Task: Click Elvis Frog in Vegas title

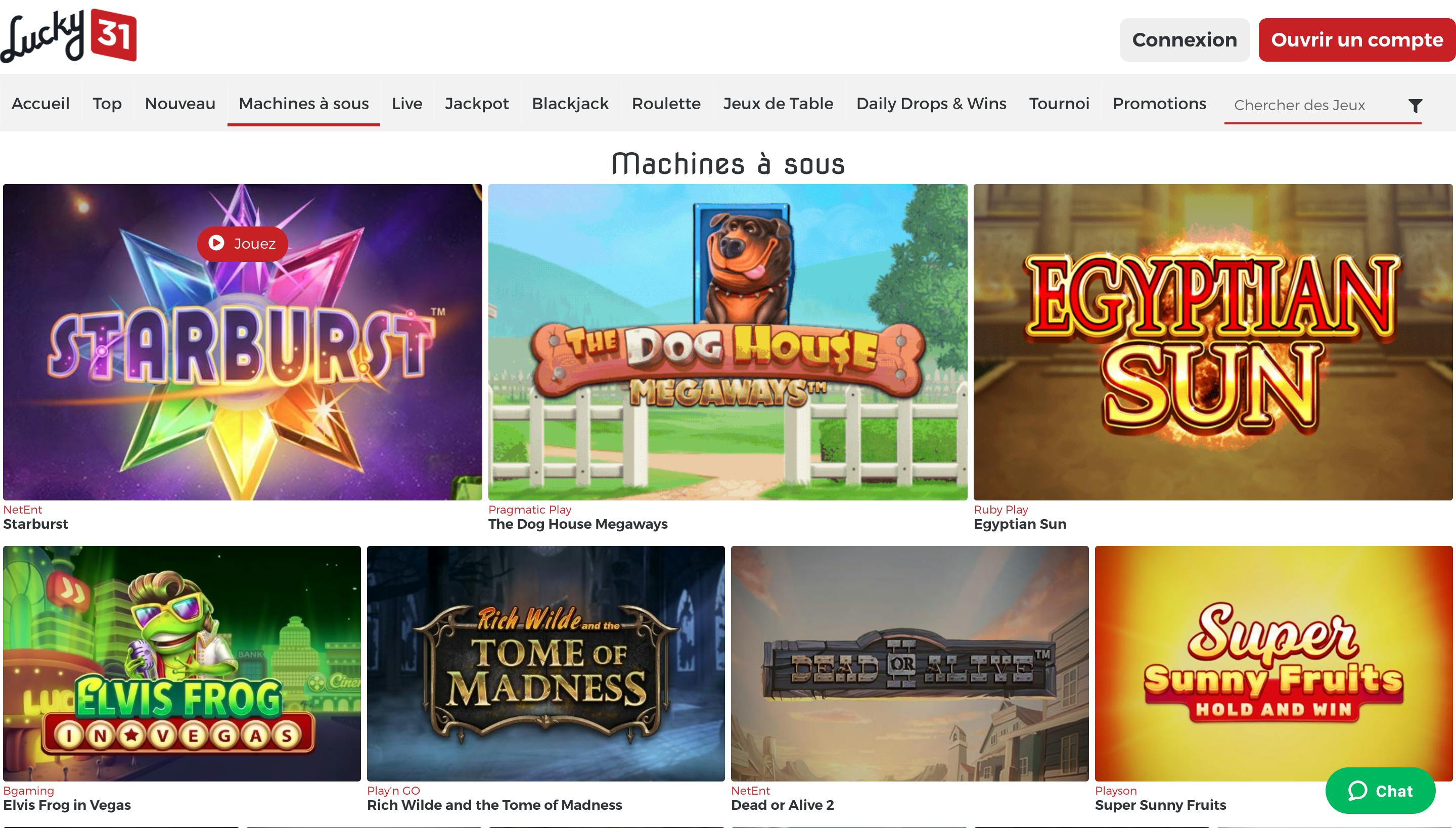Action: point(67,805)
